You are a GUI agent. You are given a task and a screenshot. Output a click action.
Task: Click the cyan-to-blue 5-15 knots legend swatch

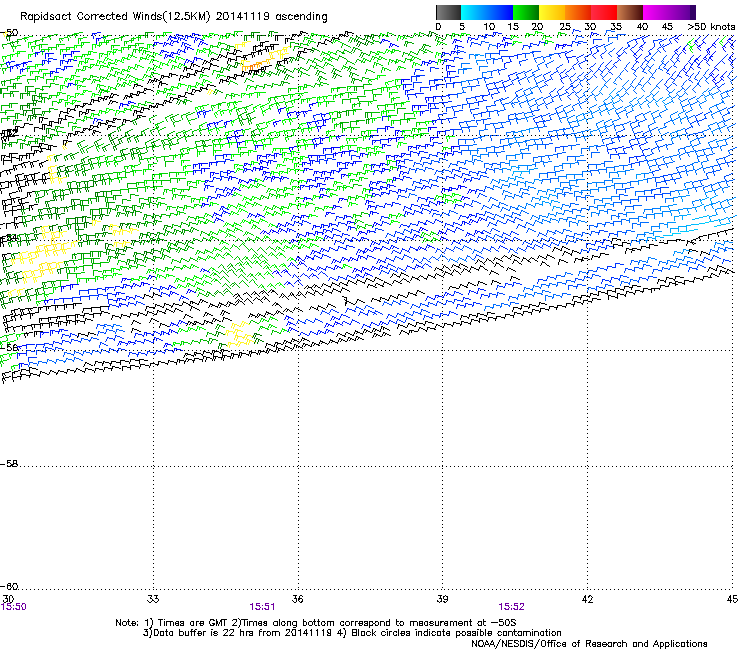487,12
